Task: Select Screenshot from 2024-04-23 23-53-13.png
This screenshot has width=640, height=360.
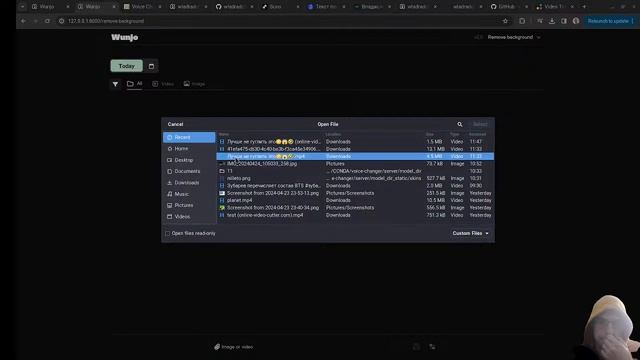Action: point(355,193)
